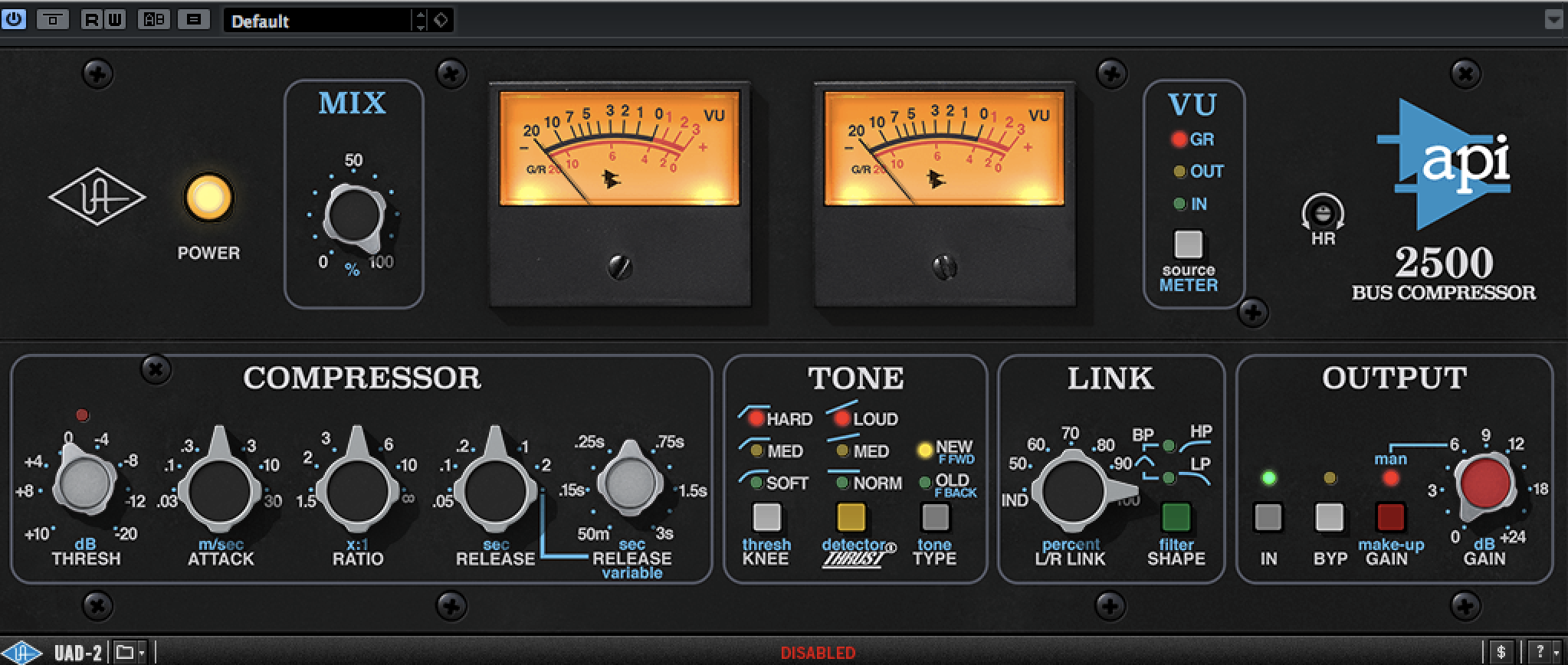Screen dimensions: 1568x665
Task: Click the preset up/down stepper arrows
Action: pos(420,21)
